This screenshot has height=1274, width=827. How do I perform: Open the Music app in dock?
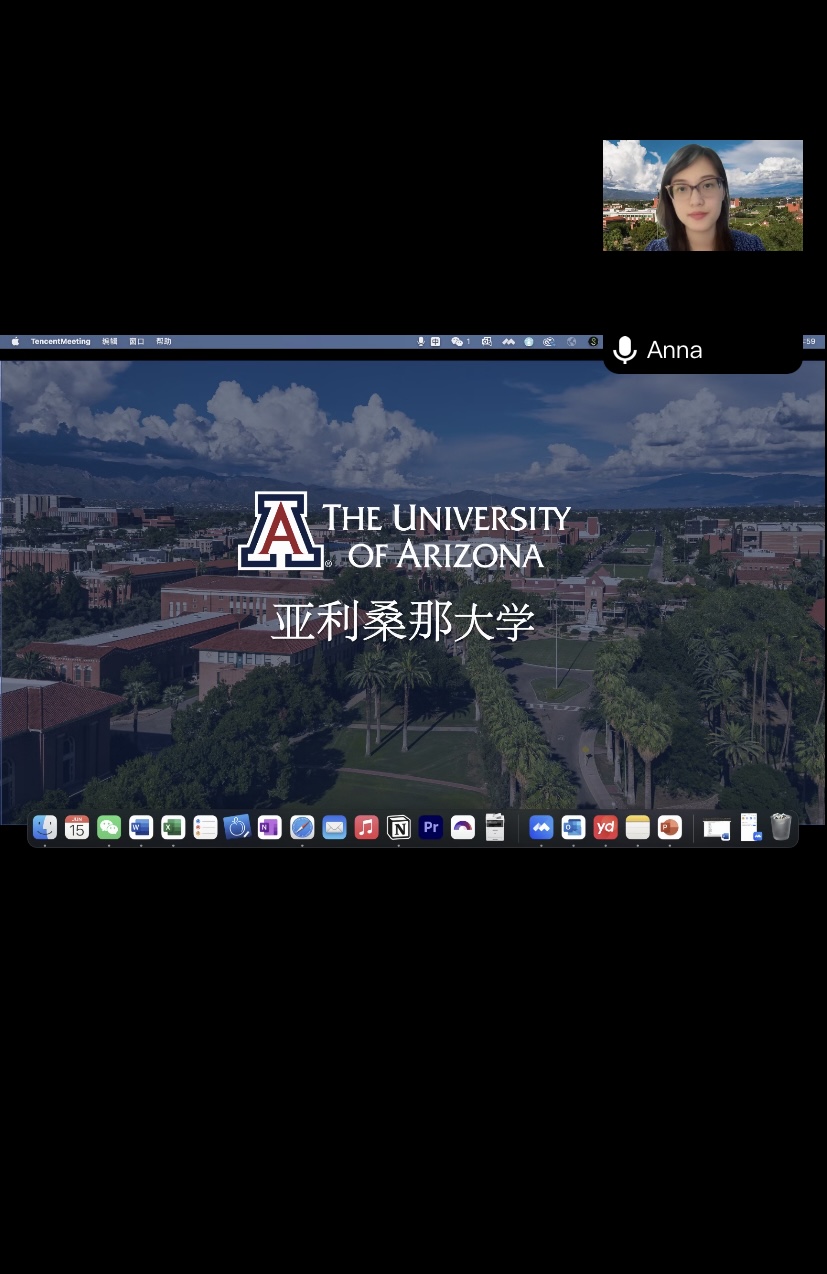click(x=366, y=827)
